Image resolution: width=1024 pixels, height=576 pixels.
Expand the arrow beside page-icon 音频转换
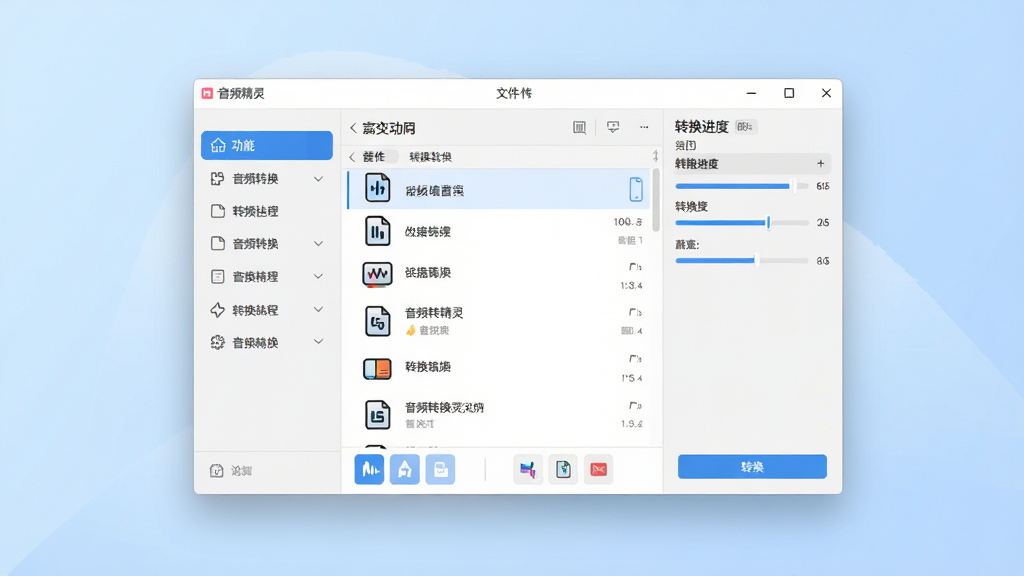(318, 244)
